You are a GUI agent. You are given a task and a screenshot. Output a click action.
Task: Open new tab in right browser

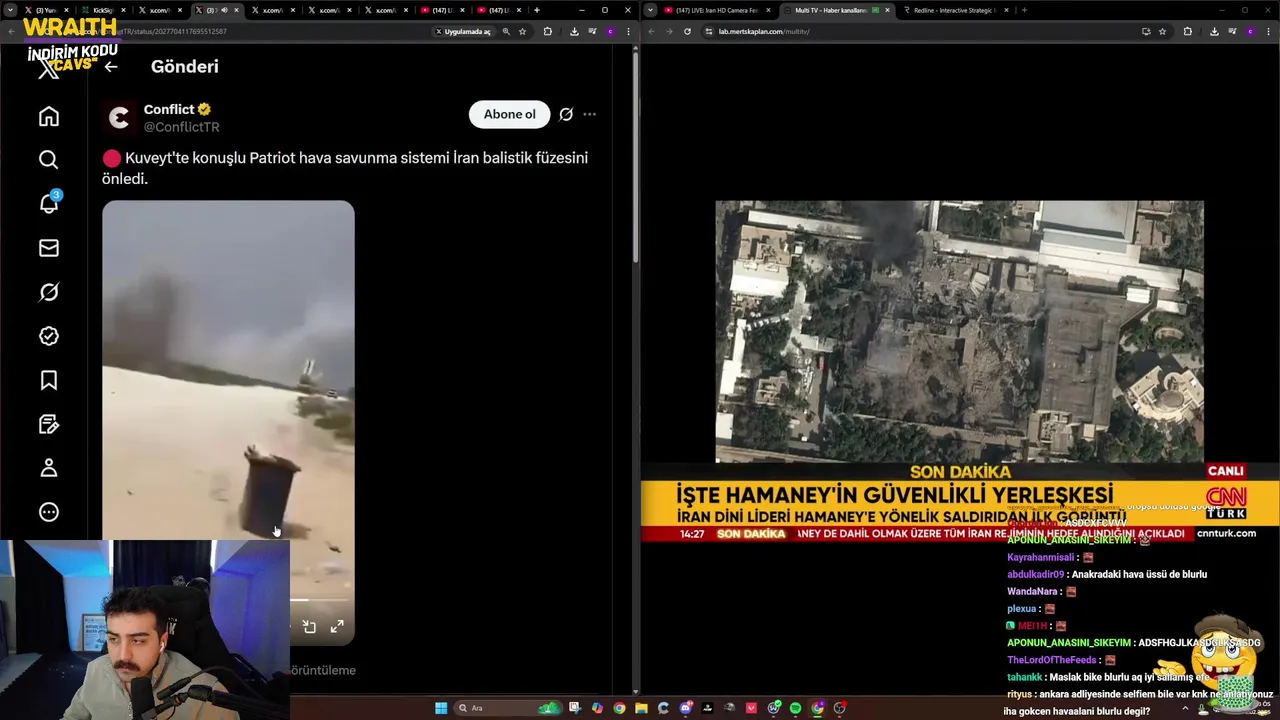pyautogui.click(x=1024, y=10)
